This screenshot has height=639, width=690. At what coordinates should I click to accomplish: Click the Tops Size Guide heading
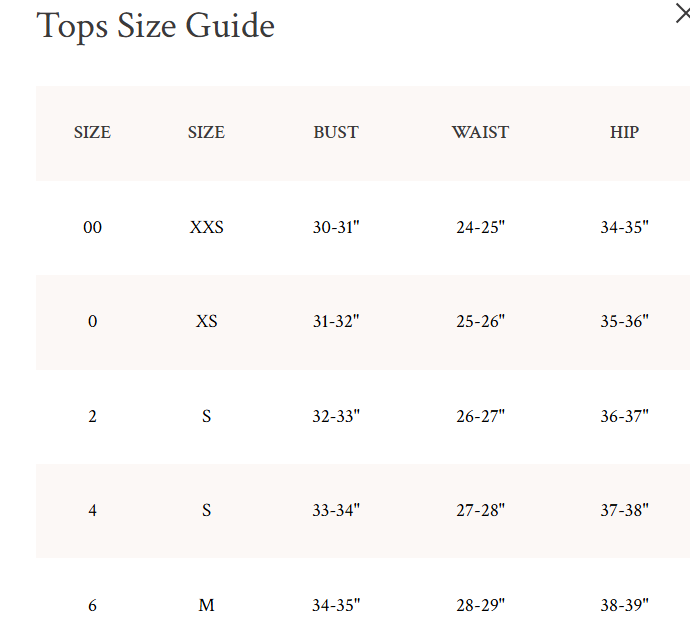tap(155, 26)
